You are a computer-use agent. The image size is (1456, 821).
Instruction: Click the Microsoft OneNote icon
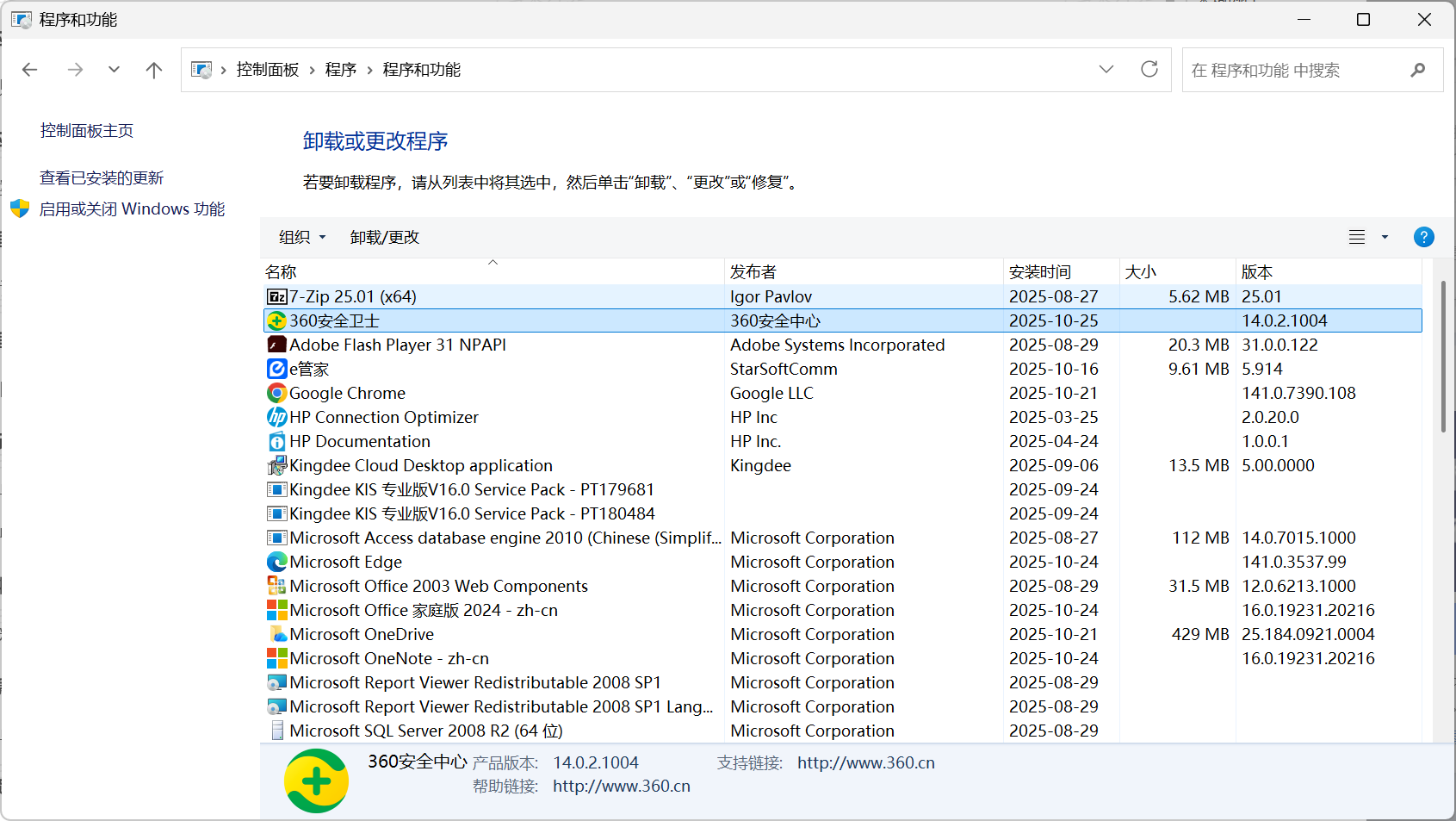[276, 659]
